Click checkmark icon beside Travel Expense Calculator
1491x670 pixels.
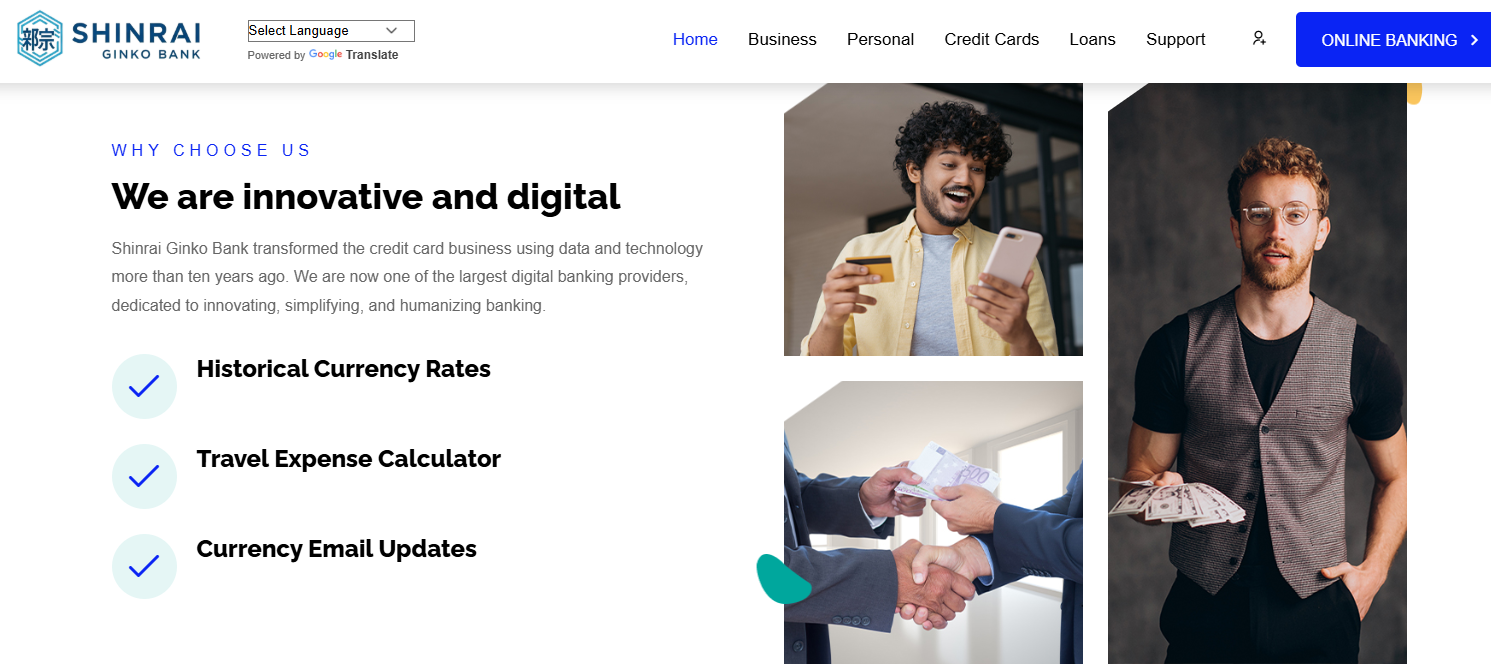point(144,476)
